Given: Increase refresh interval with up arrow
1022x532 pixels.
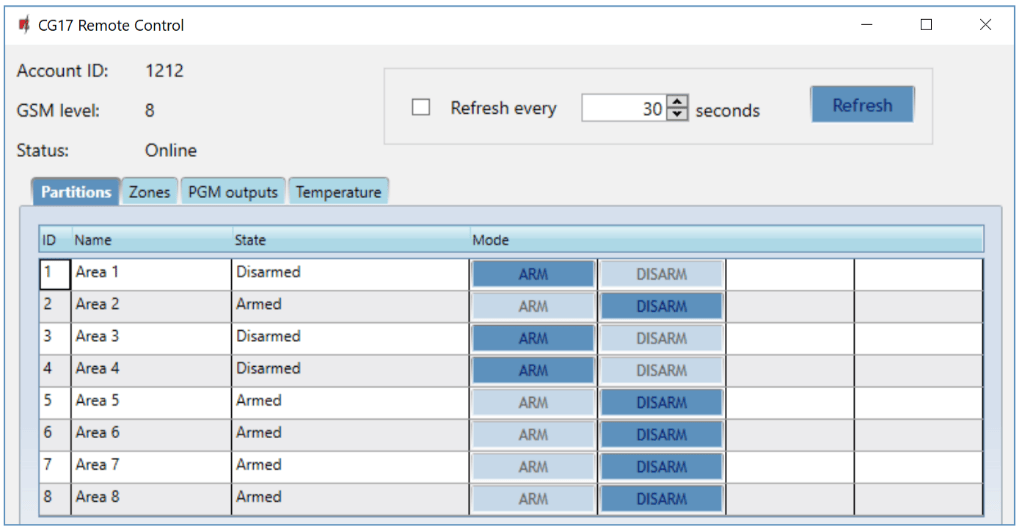Looking at the screenshot, I should click(x=678, y=102).
